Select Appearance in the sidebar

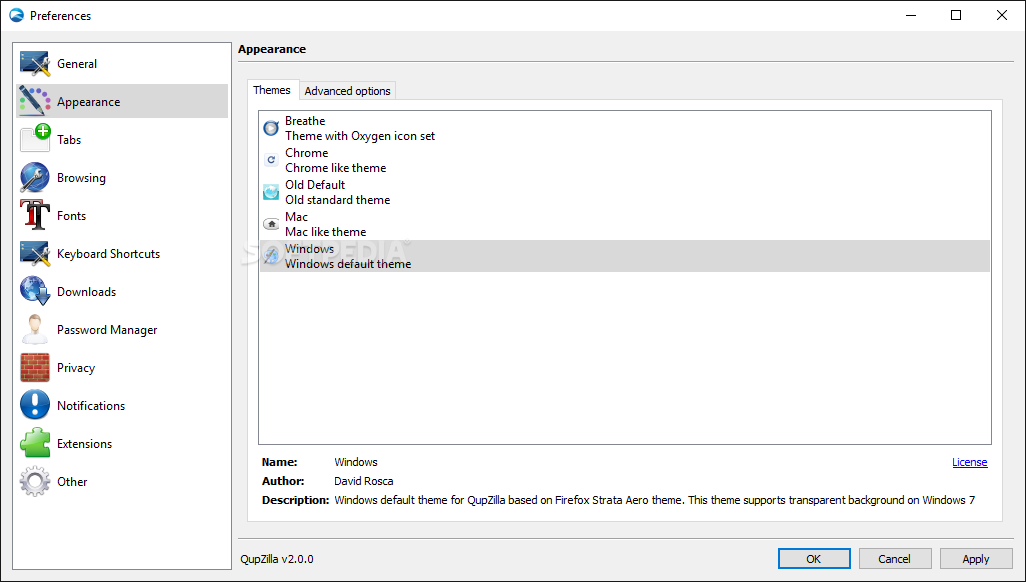pos(122,101)
